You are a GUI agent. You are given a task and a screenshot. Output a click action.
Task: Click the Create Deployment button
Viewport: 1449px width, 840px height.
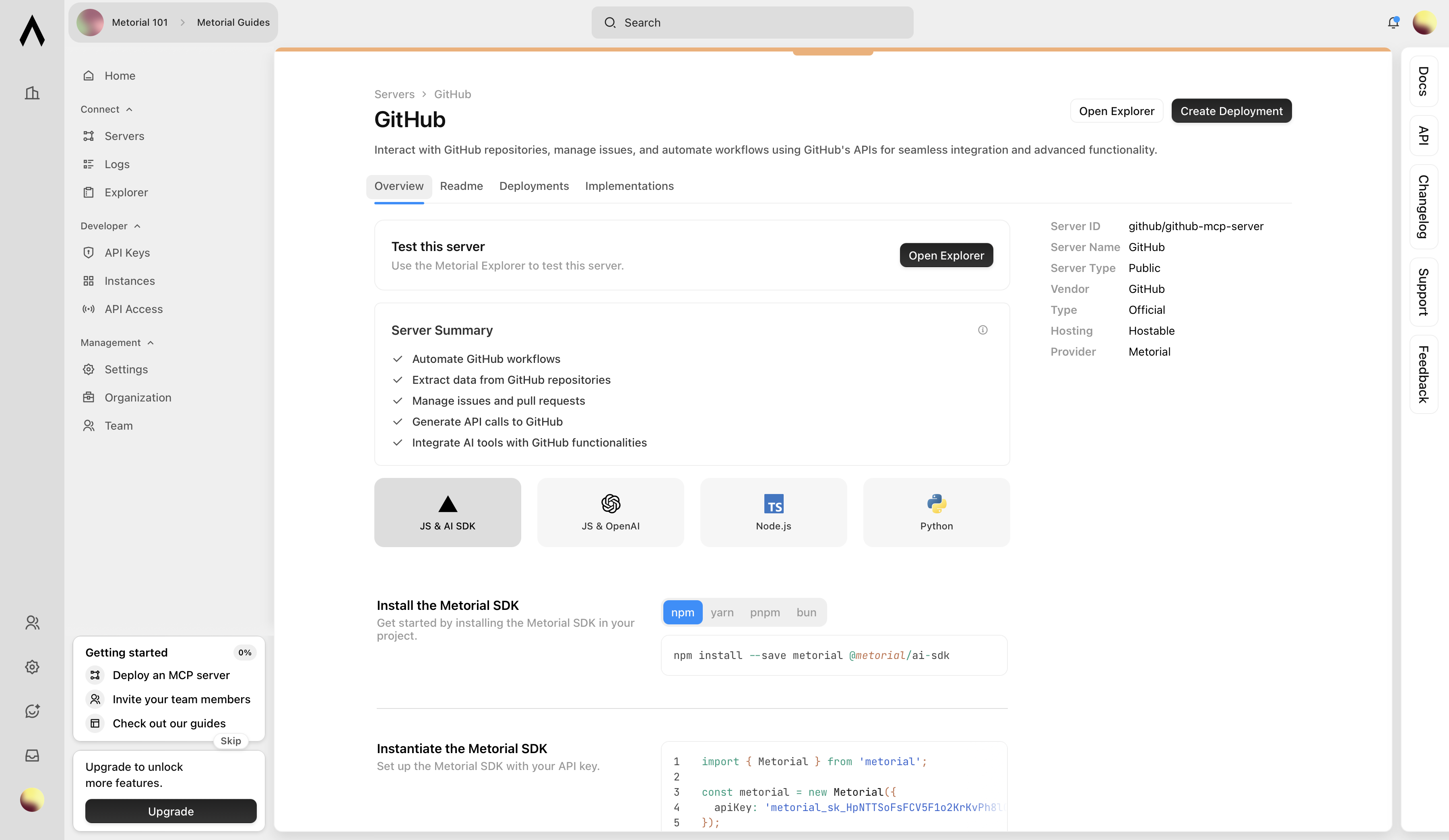click(x=1231, y=110)
